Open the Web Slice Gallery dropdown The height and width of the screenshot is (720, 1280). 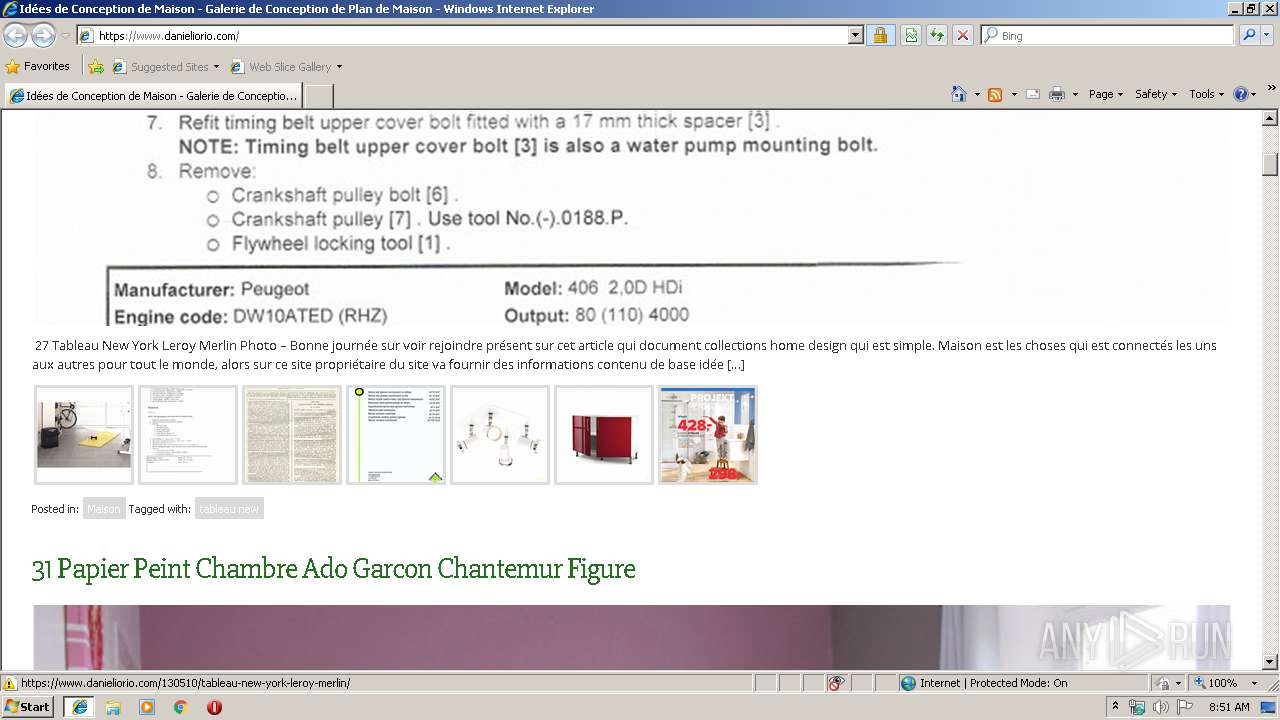click(x=286, y=67)
